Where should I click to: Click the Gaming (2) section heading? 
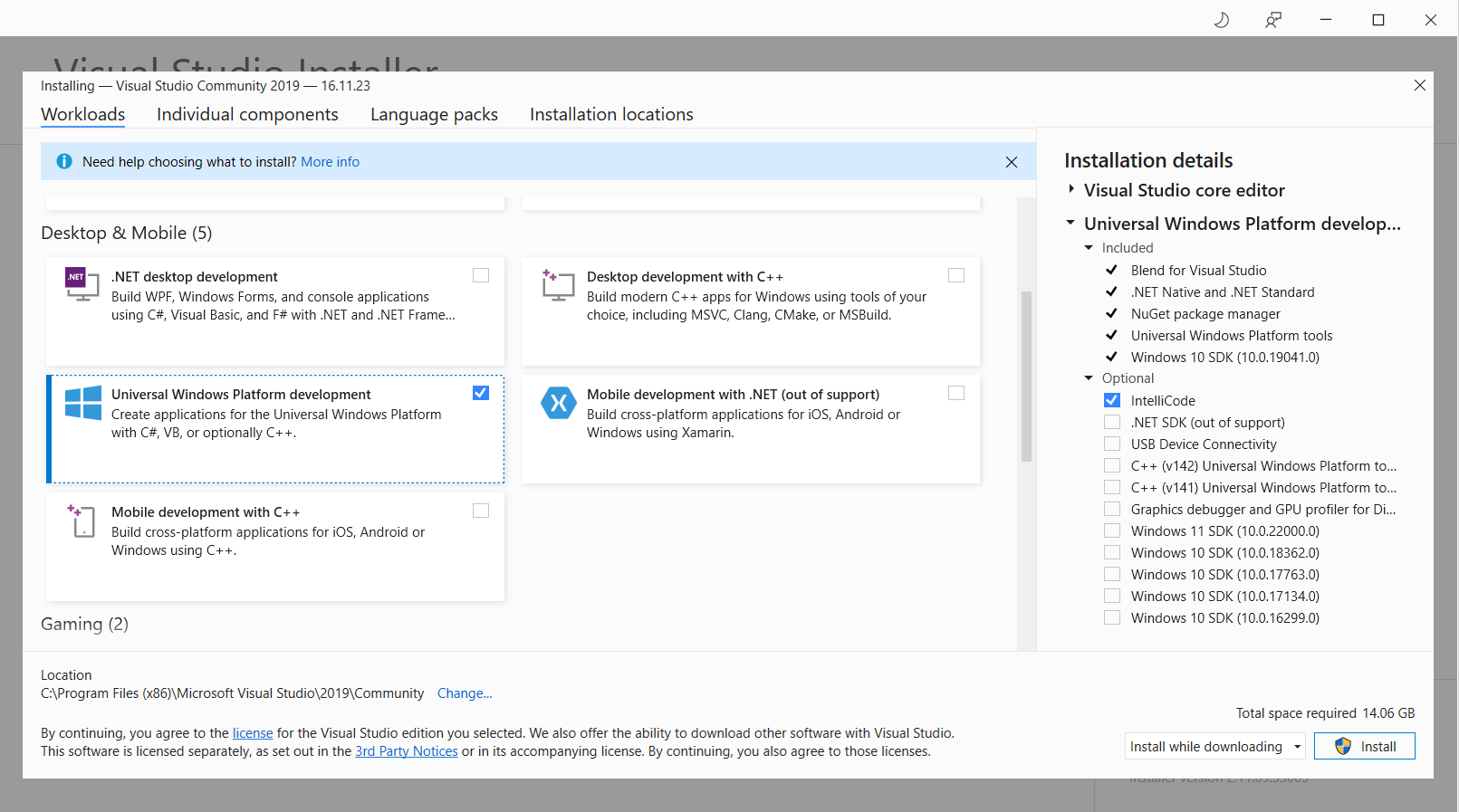(84, 624)
